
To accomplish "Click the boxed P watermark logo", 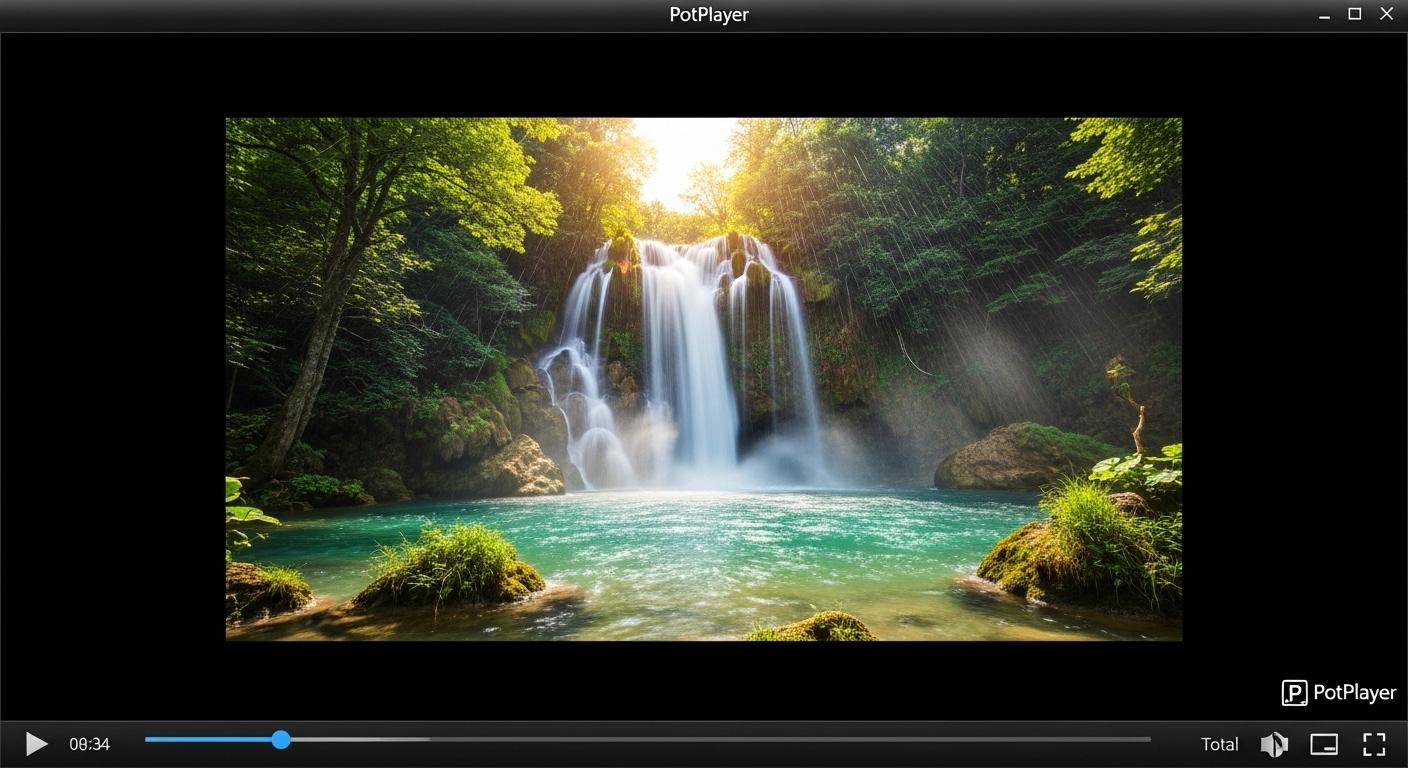I will coord(1294,692).
